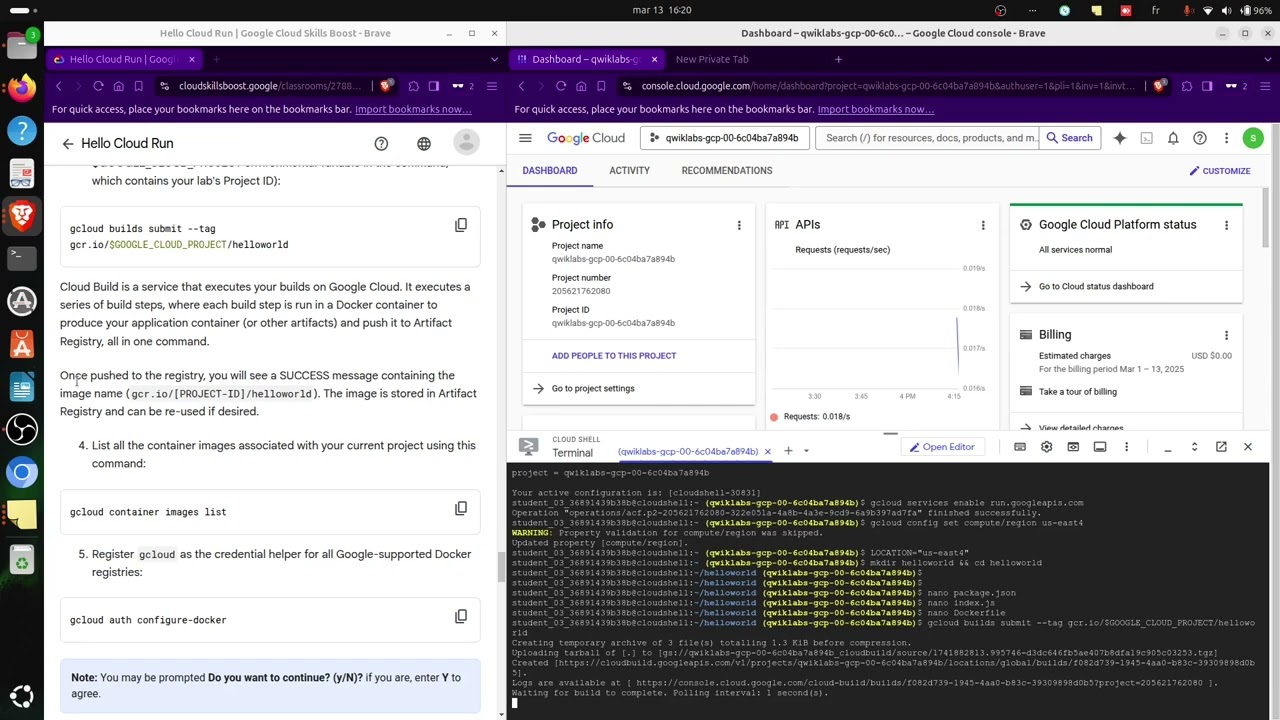Close the Cloud Shell panel
The width and height of the screenshot is (1280, 720).
click(x=1247, y=447)
